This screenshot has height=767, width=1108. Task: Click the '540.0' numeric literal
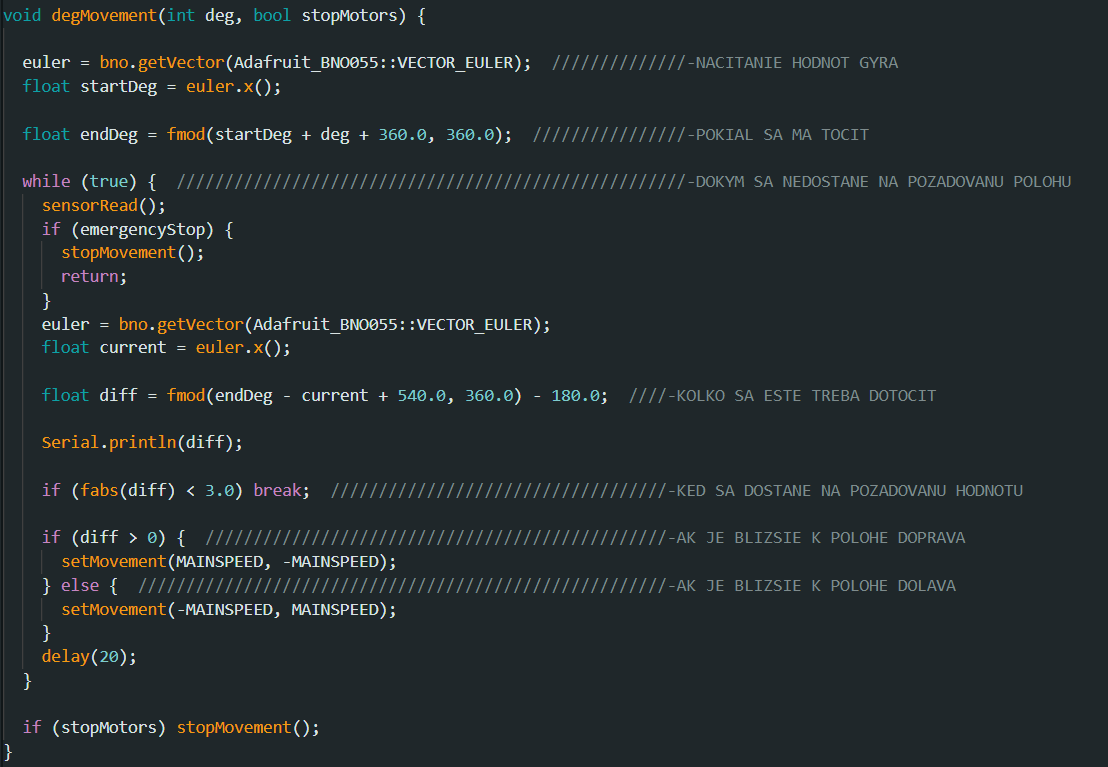[x=421, y=395]
